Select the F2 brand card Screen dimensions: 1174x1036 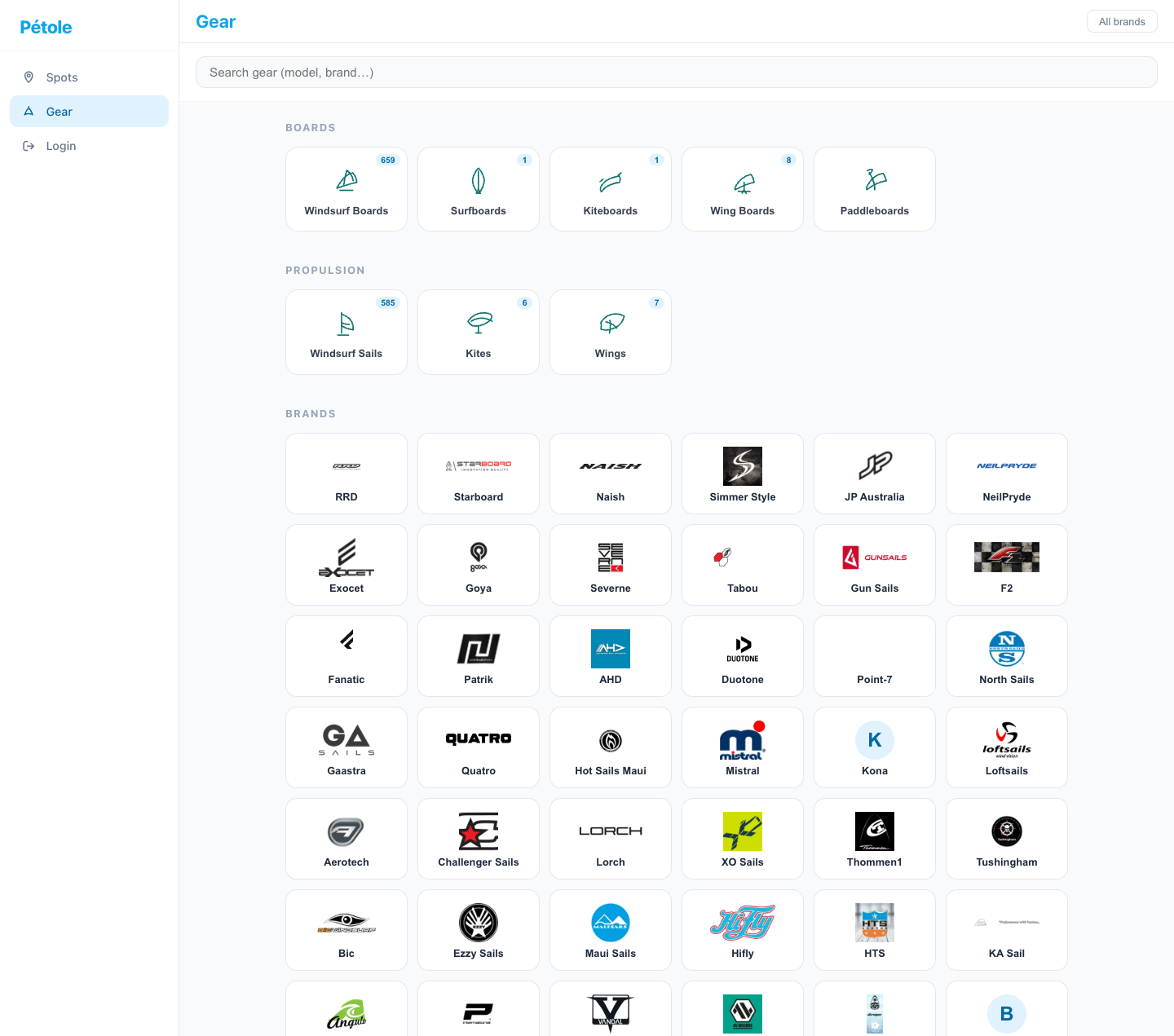click(x=1007, y=565)
